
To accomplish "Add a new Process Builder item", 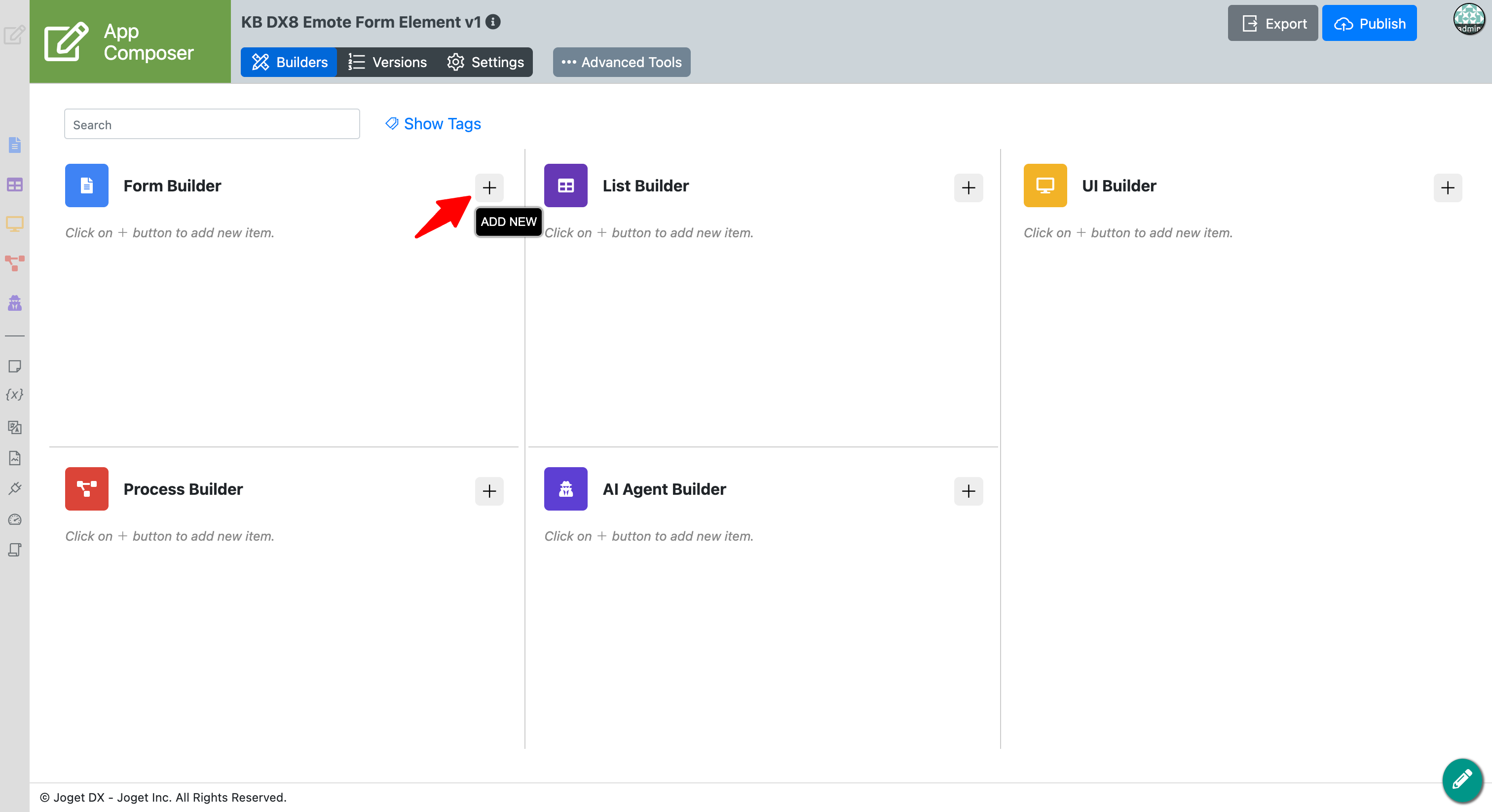I will tap(489, 491).
